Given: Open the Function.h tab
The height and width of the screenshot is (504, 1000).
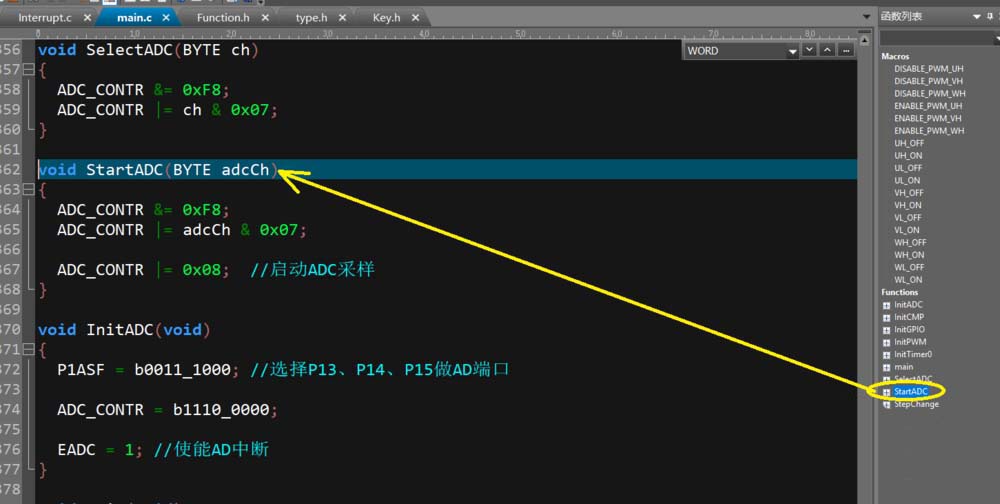Looking at the screenshot, I should [223, 18].
